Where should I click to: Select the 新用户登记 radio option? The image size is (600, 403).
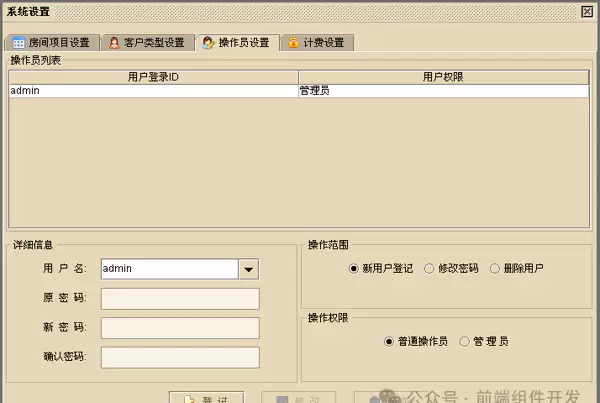(354, 269)
